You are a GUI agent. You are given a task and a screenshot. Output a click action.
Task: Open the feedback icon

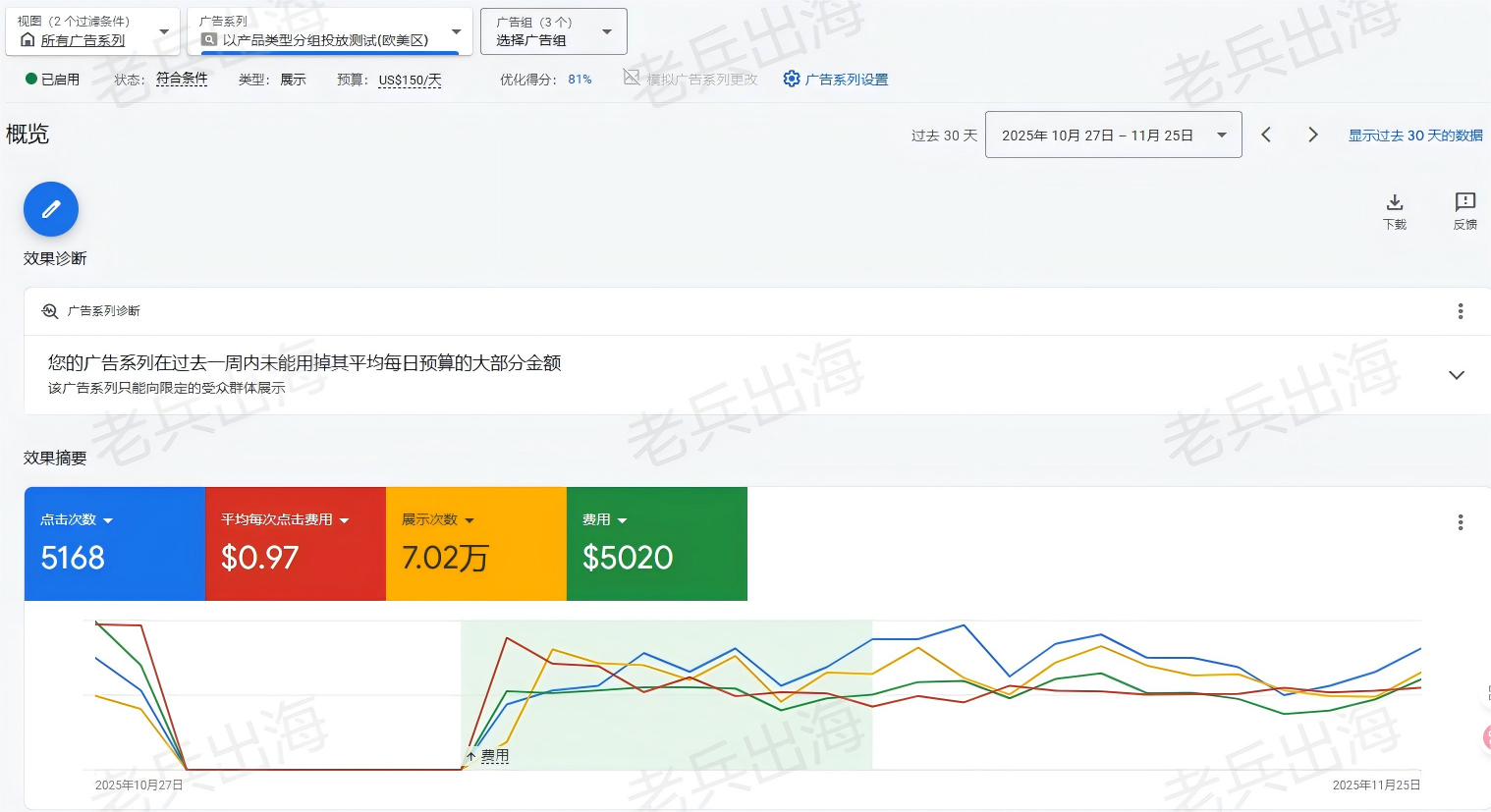1464,202
